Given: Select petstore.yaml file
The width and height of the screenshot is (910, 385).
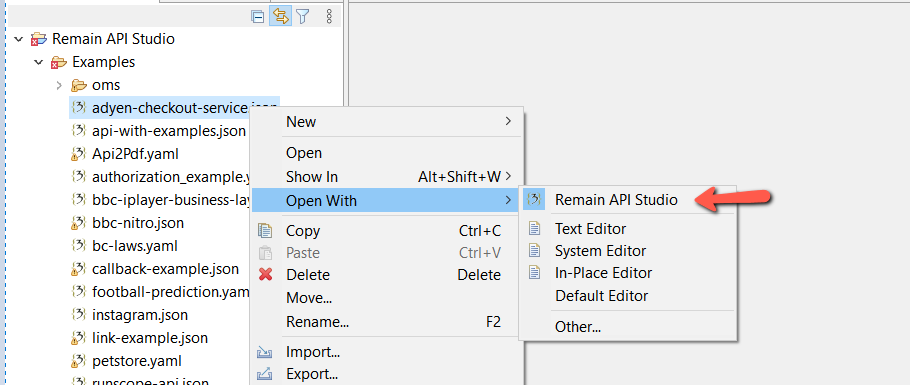Looking at the screenshot, I should tap(136, 361).
